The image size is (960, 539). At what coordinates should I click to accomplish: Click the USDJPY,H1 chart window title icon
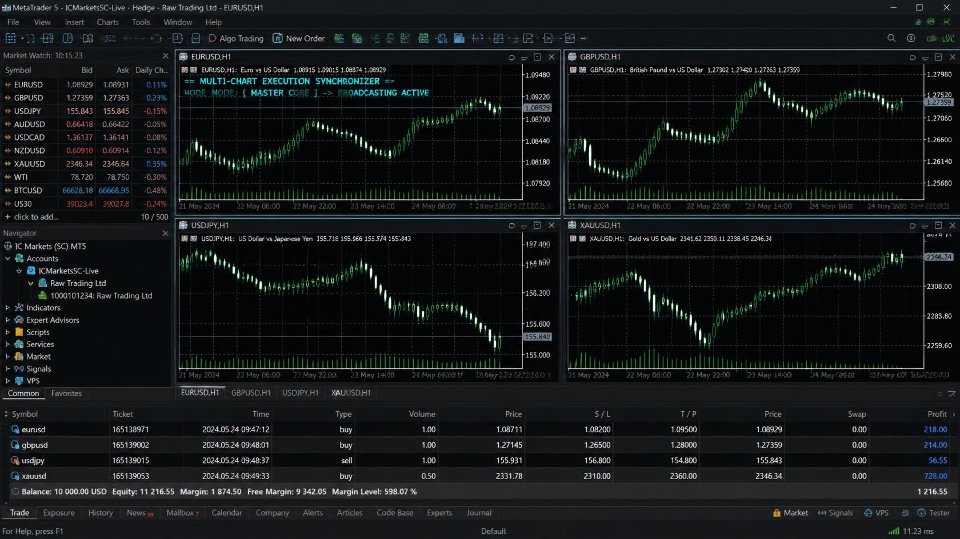click(x=183, y=225)
